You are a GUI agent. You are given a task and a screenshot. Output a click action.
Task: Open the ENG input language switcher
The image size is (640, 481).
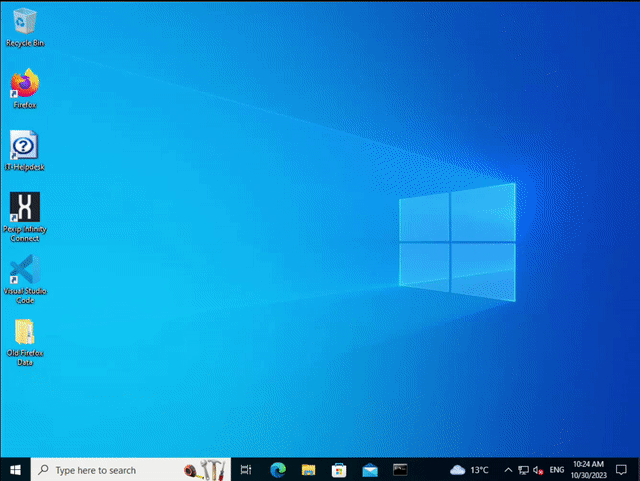(x=557, y=469)
